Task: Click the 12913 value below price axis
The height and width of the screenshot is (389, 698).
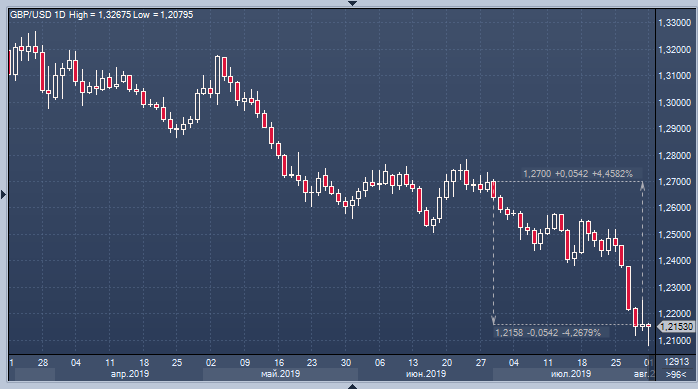Action: click(676, 362)
